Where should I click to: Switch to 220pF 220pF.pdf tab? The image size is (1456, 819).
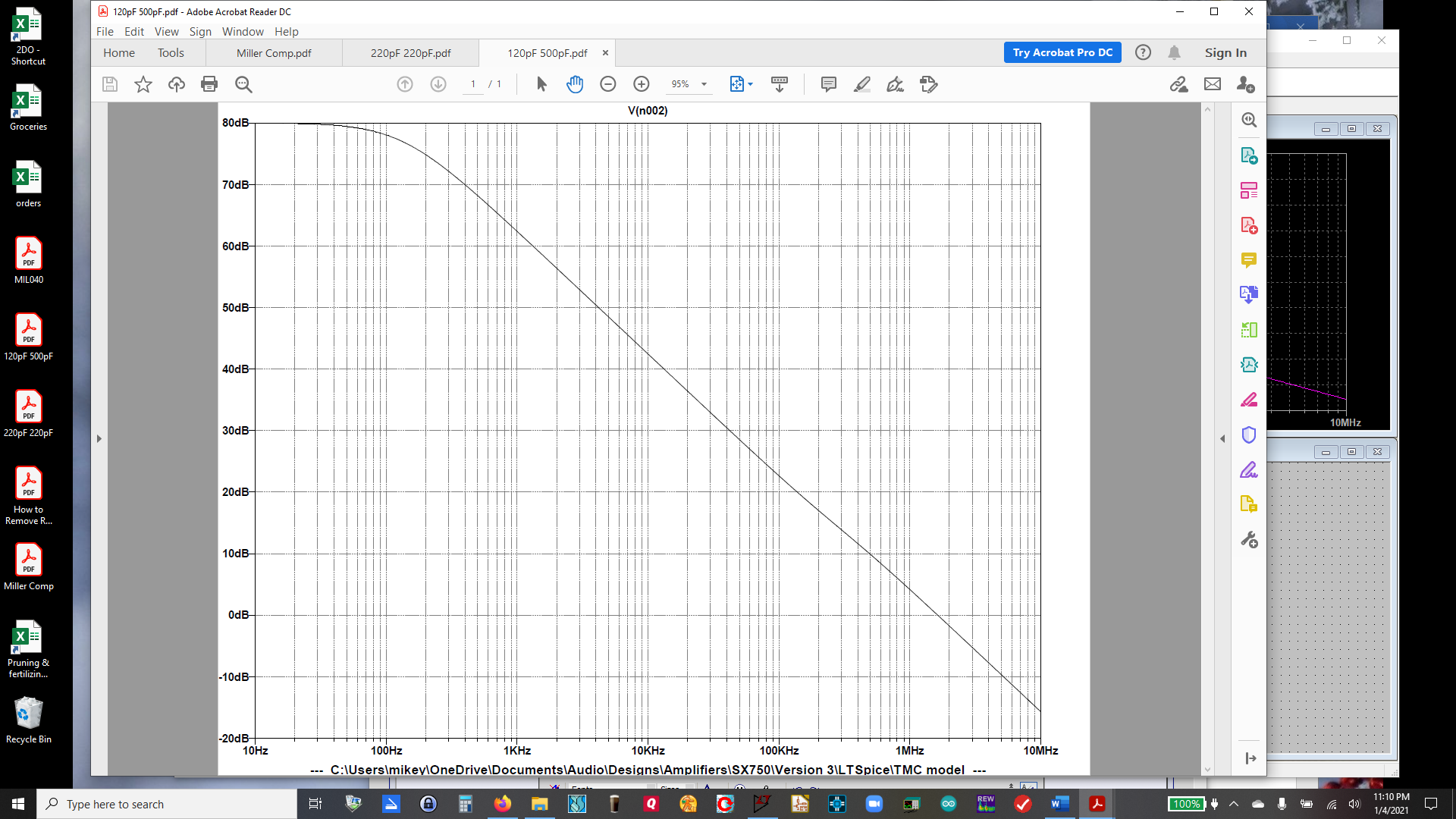coord(410,53)
